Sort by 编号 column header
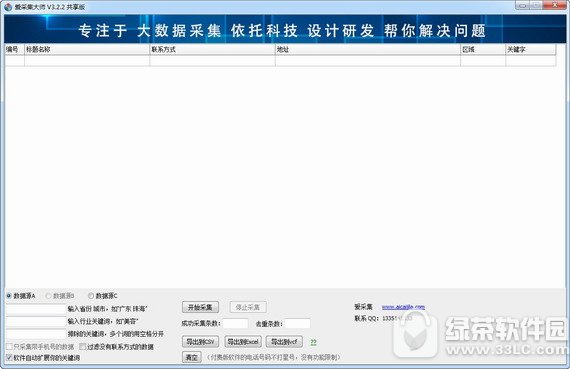This screenshot has width=570, height=369. pyautogui.click(x=15, y=49)
